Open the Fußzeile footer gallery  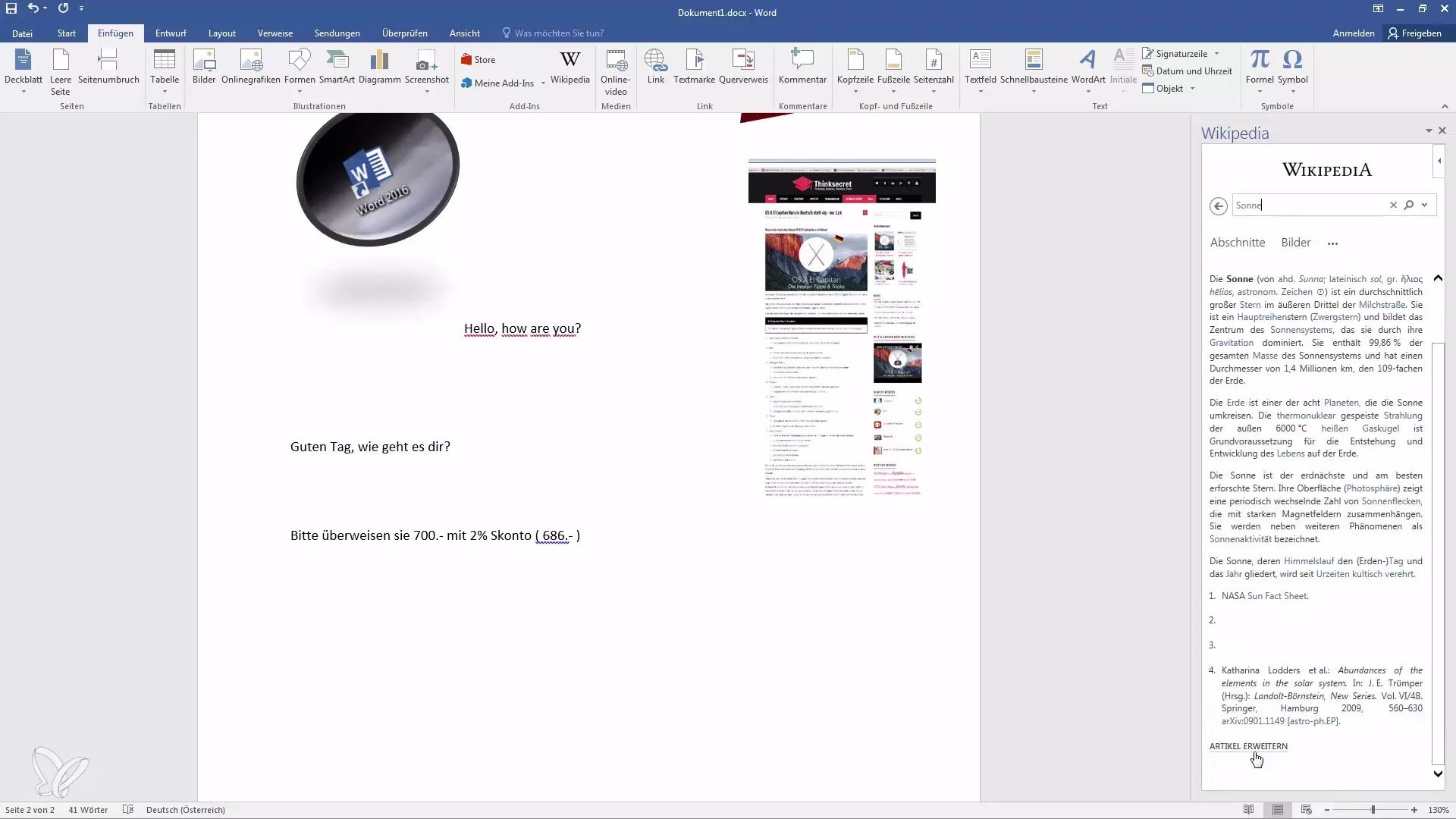point(893,71)
